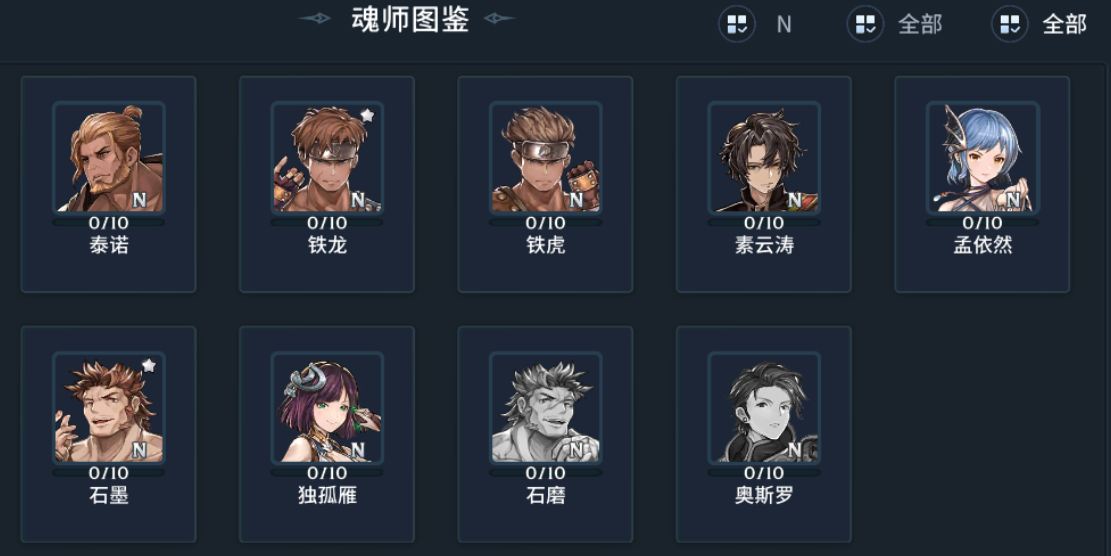Select 素云涛 character portrait
This screenshot has height=556, width=1111.
click(x=764, y=157)
